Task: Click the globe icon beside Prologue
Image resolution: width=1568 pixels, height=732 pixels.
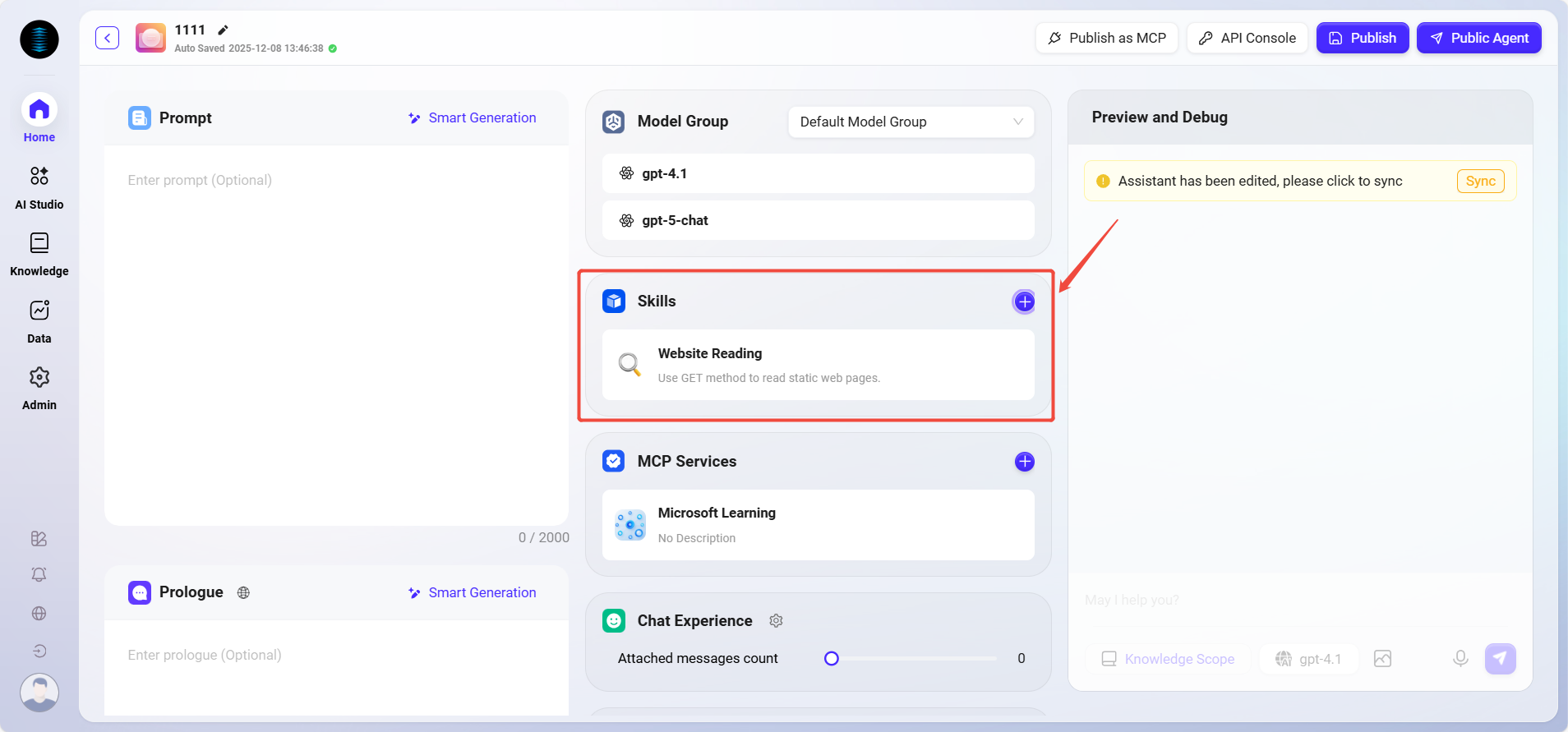Action: coord(243,592)
